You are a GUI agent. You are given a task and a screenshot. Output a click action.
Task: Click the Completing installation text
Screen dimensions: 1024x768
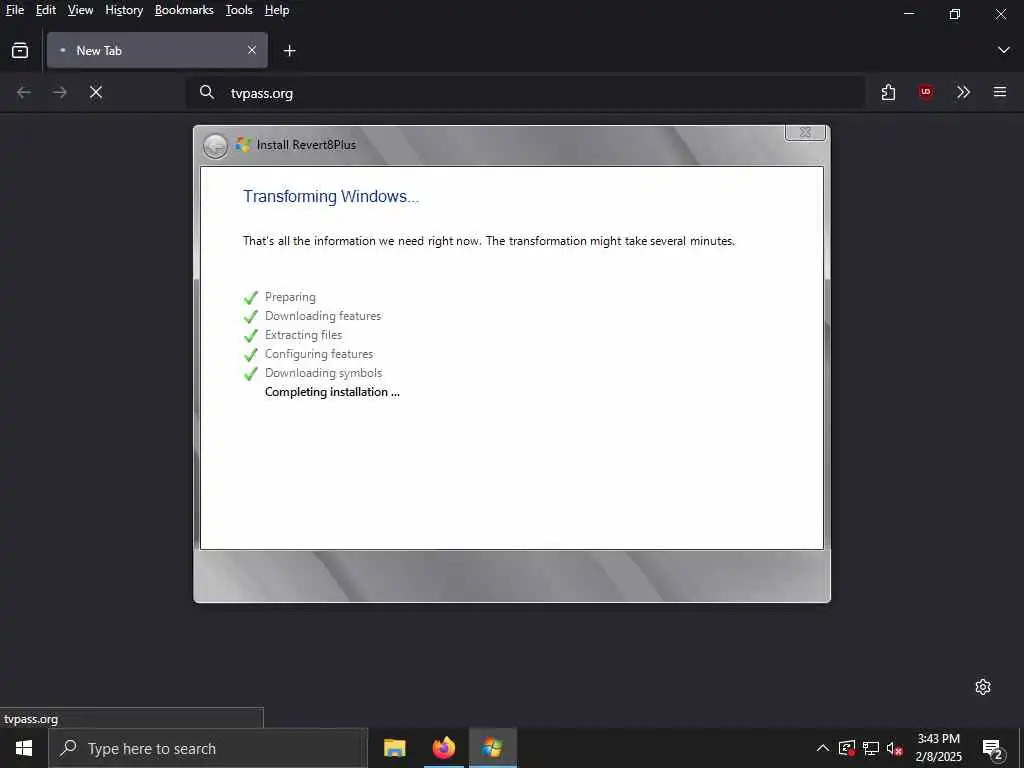[x=332, y=392]
